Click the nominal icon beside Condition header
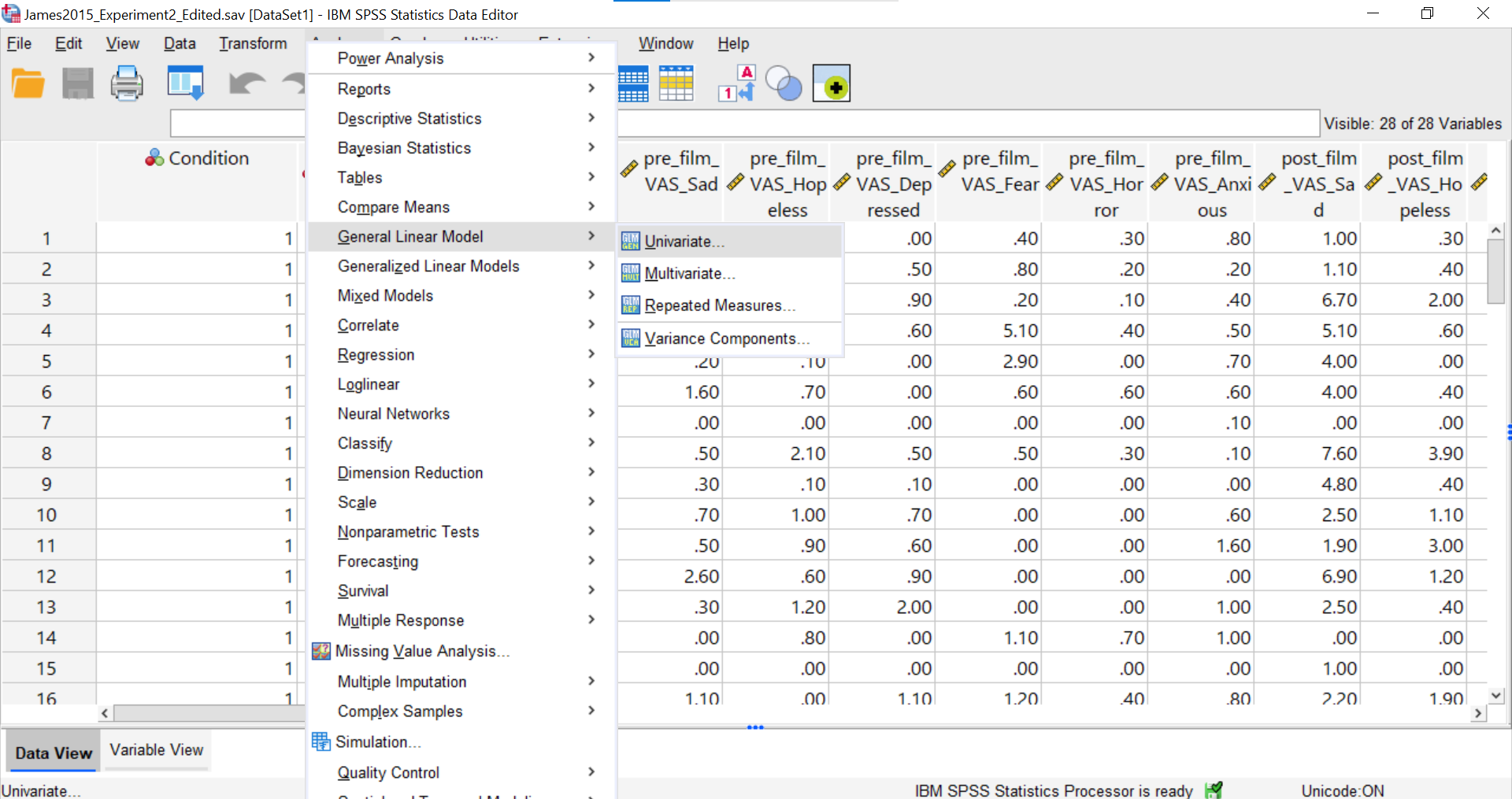1512x799 pixels. click(154, 158)
